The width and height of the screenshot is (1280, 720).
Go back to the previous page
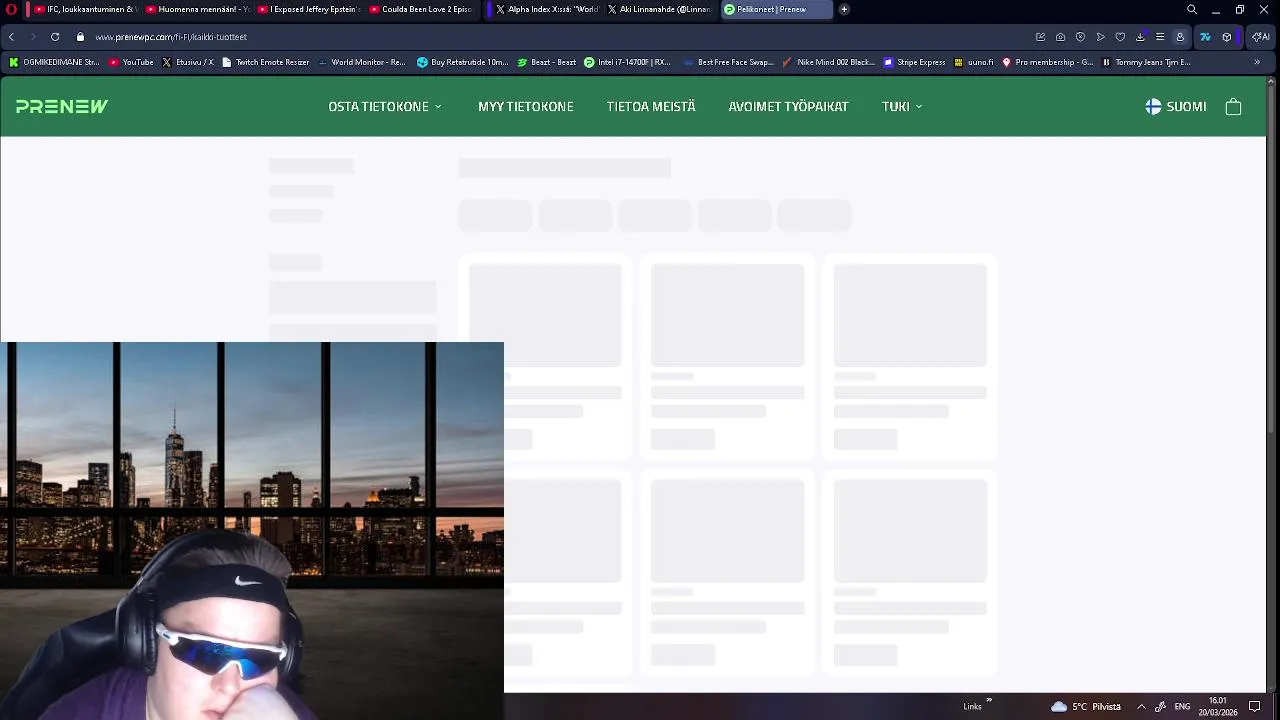point(11,37)
